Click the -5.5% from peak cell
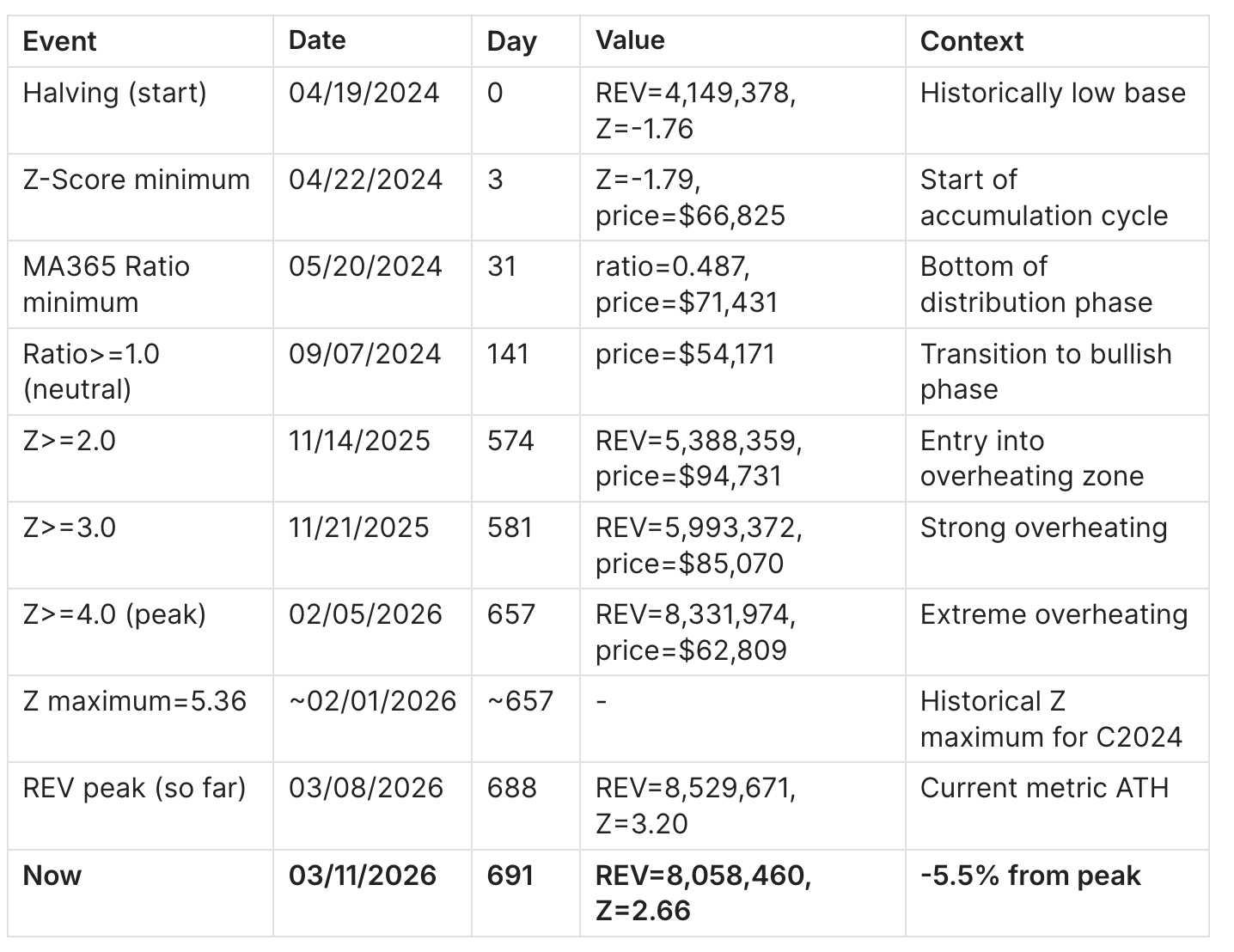The image size is (1234, 952). point(1029,876)
